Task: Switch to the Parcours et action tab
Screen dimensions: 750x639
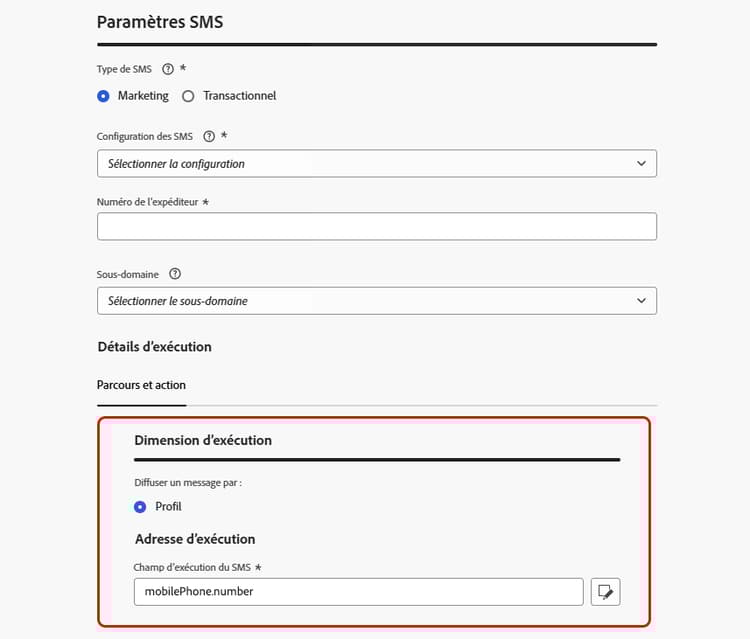Action: pos(141,385)
